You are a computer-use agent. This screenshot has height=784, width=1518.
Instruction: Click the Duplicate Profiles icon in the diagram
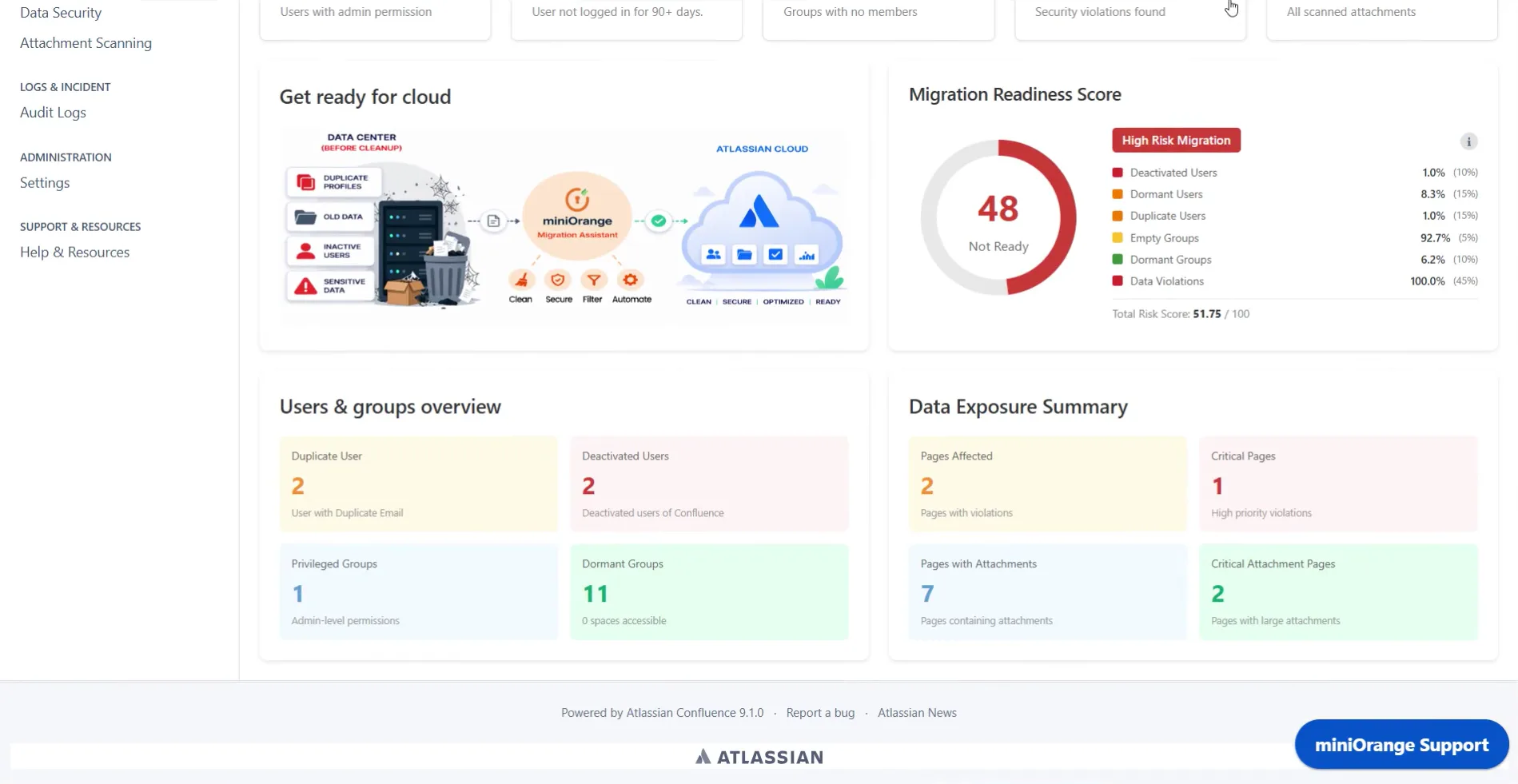click(x=306, y=182)
